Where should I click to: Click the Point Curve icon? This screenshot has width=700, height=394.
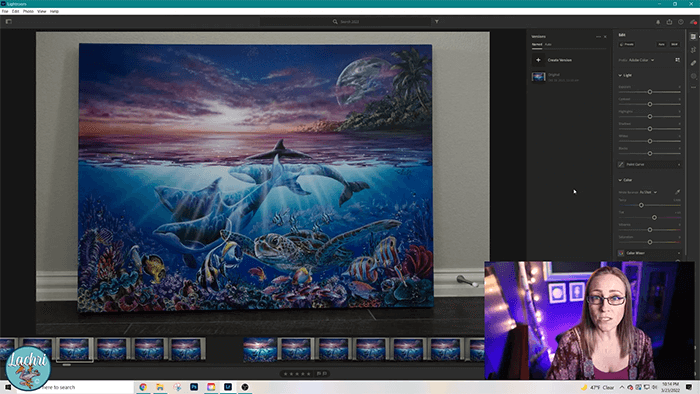coord(621,164)
